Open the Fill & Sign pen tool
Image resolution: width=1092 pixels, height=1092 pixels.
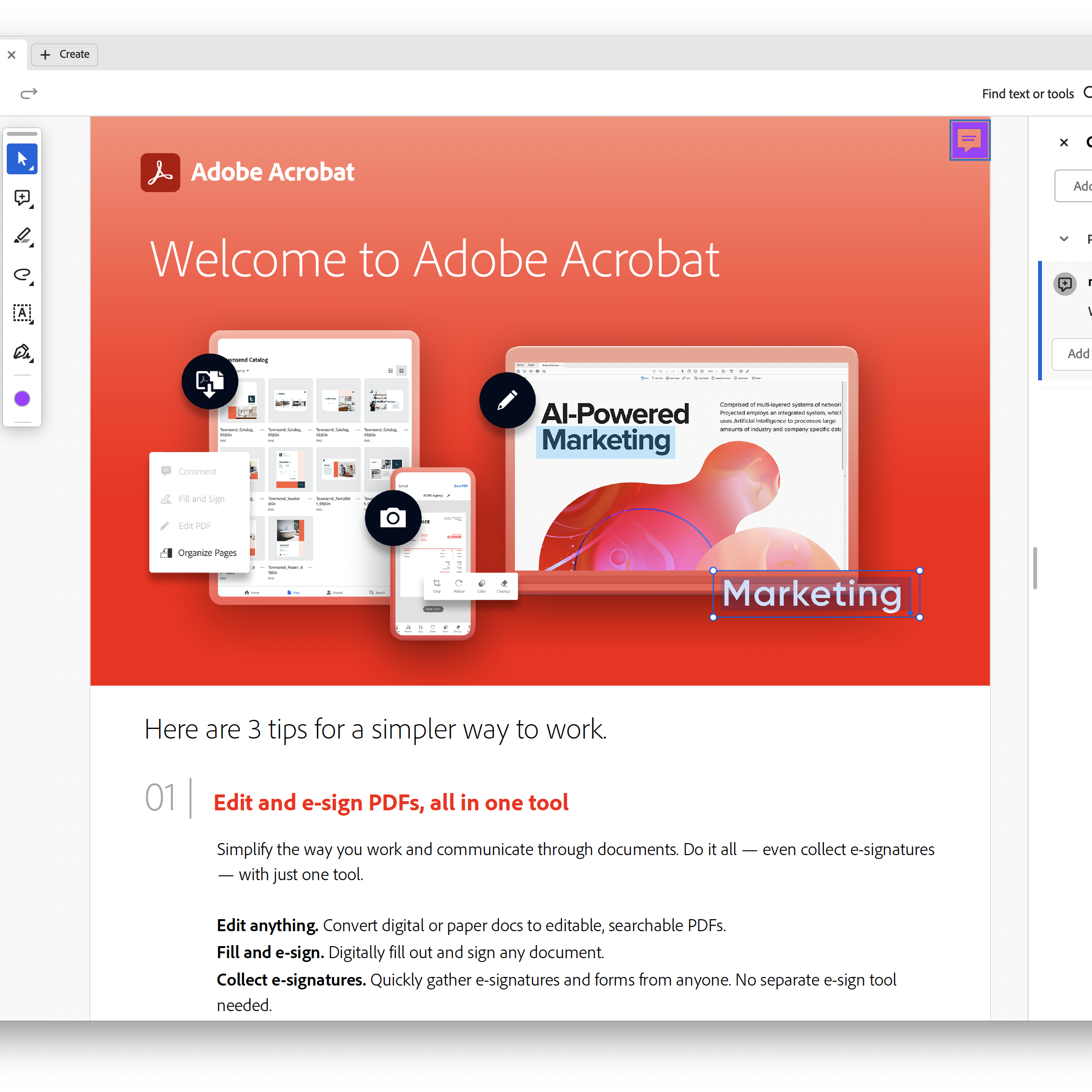22,352
